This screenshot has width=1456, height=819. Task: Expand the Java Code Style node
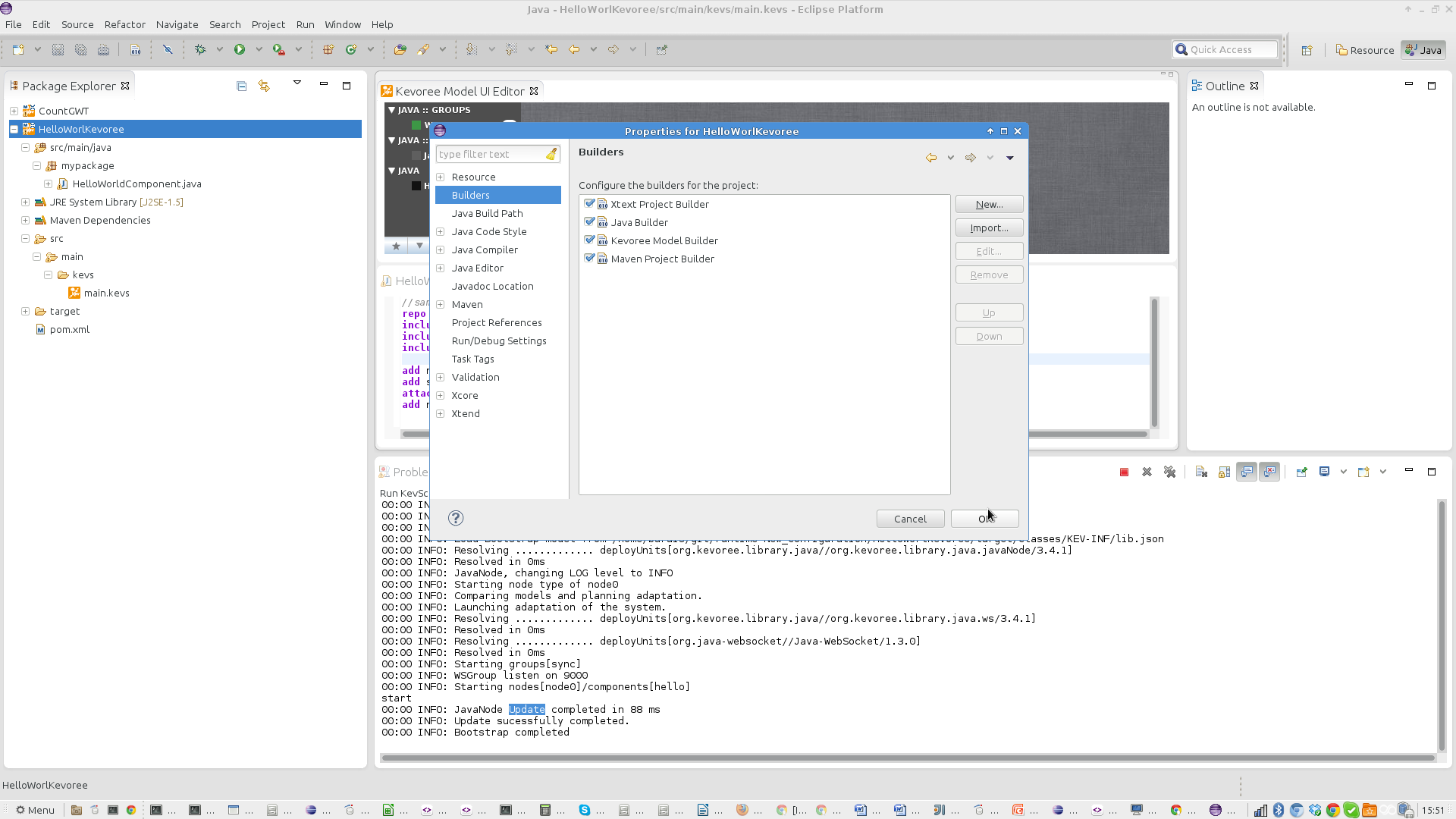[x=440, y=231]
